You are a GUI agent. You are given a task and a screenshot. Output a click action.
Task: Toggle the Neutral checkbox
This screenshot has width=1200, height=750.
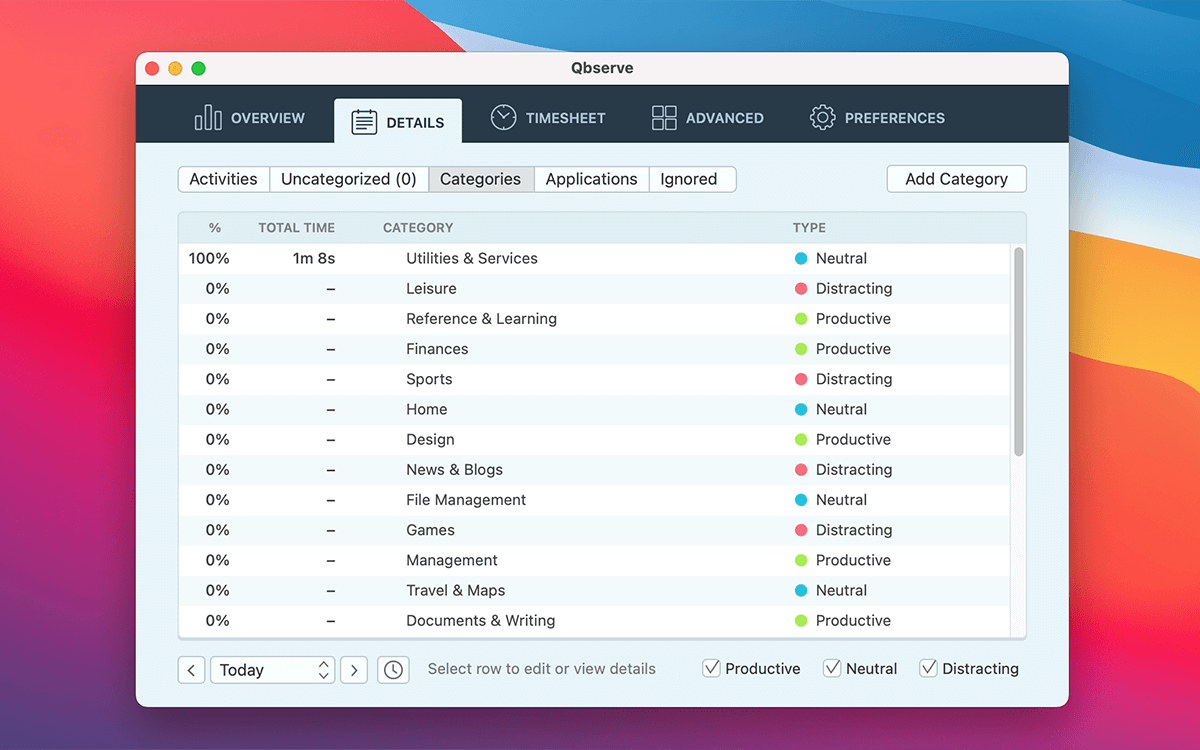831,668
